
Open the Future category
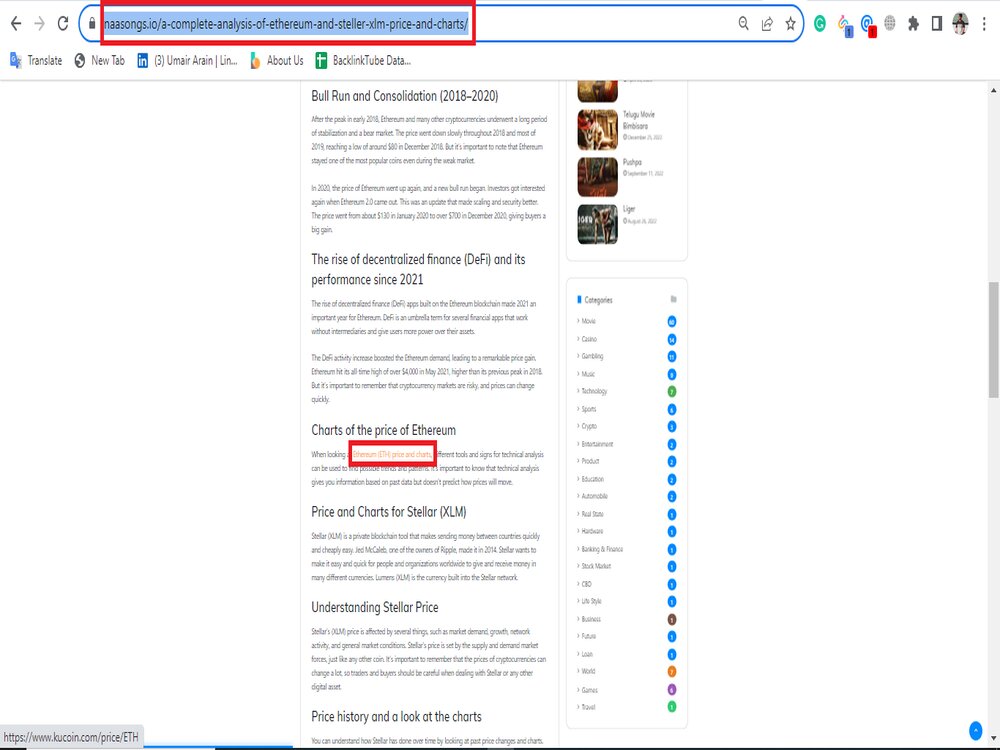pos(589,636)
